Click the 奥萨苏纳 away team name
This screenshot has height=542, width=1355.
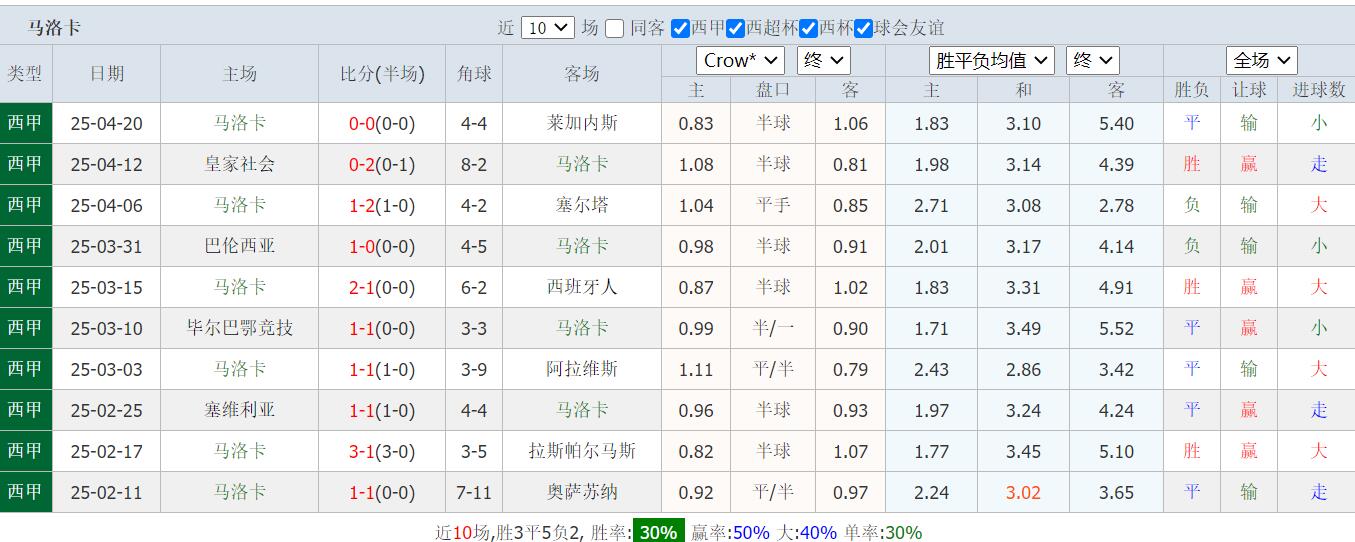pyautogui.click(x=582, y=492)
